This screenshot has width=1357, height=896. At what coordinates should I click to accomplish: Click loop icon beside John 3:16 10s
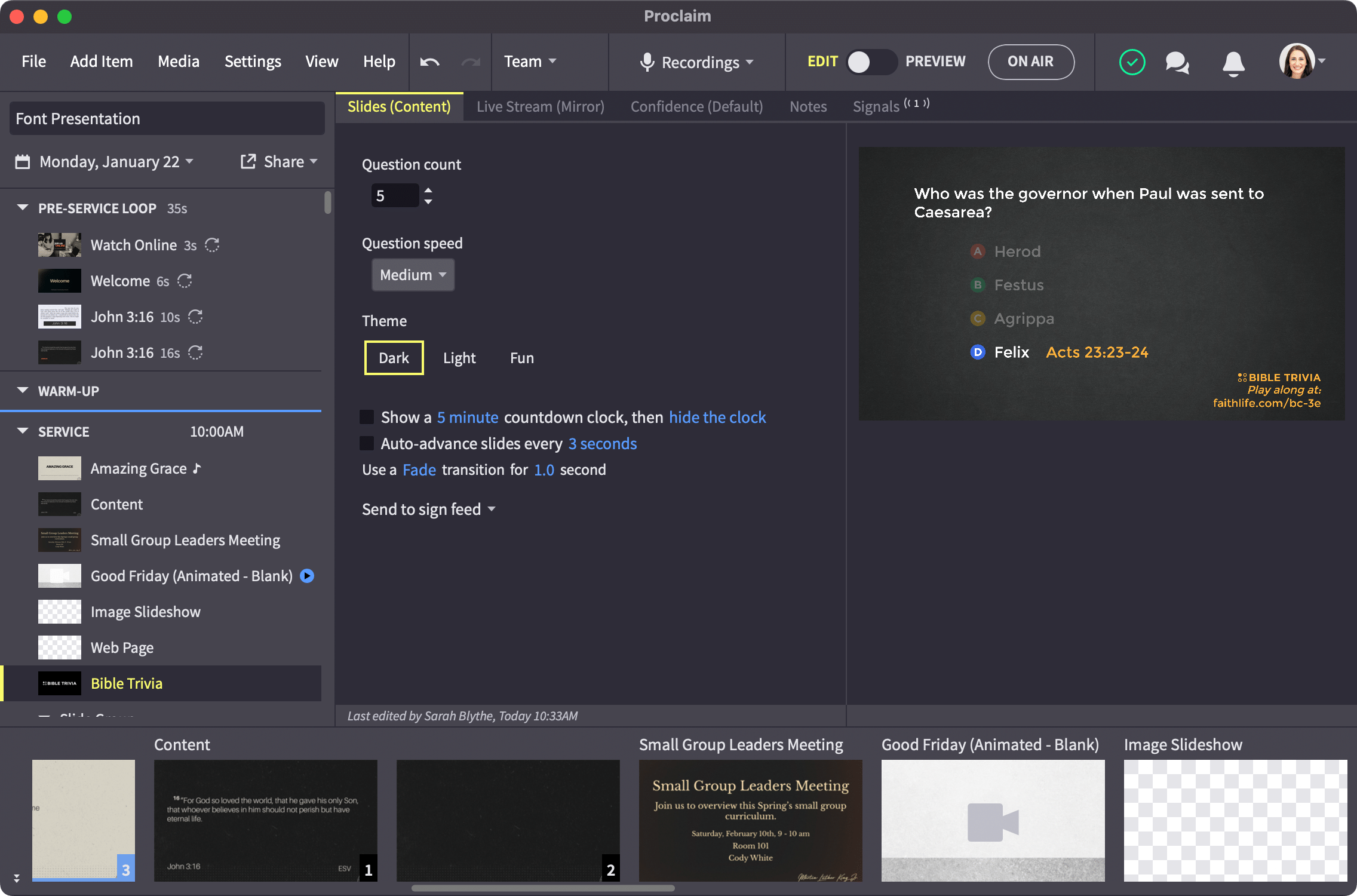pos(195,317)
